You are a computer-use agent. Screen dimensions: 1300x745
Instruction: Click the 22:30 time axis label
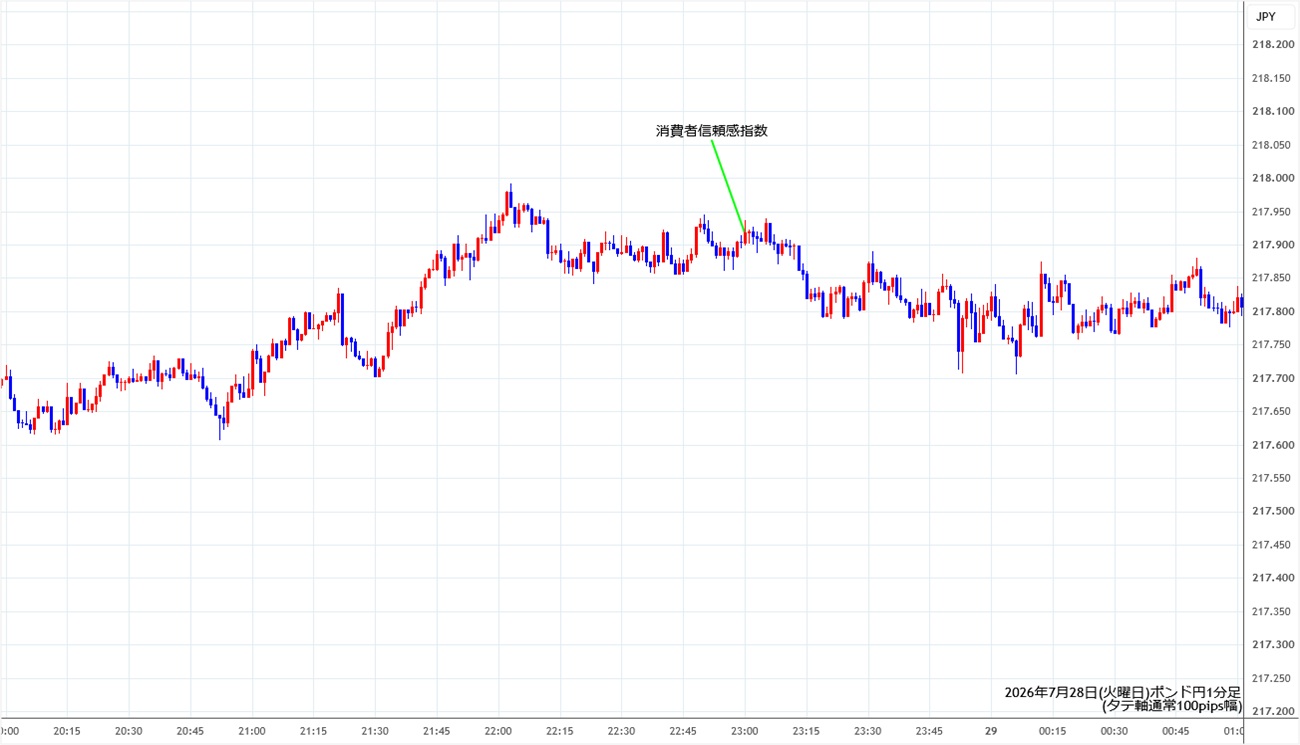[x=621, y=731]
